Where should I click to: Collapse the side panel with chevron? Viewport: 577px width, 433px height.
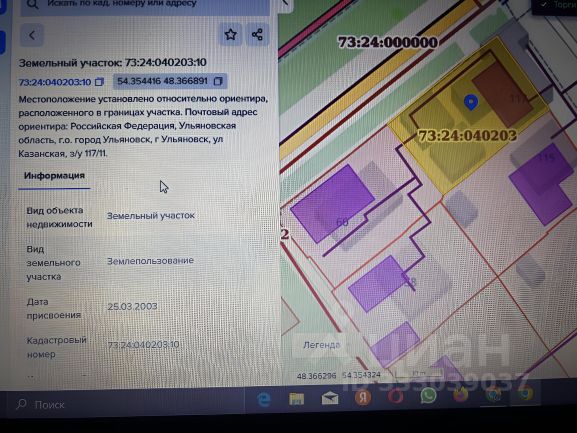point(285,3)
